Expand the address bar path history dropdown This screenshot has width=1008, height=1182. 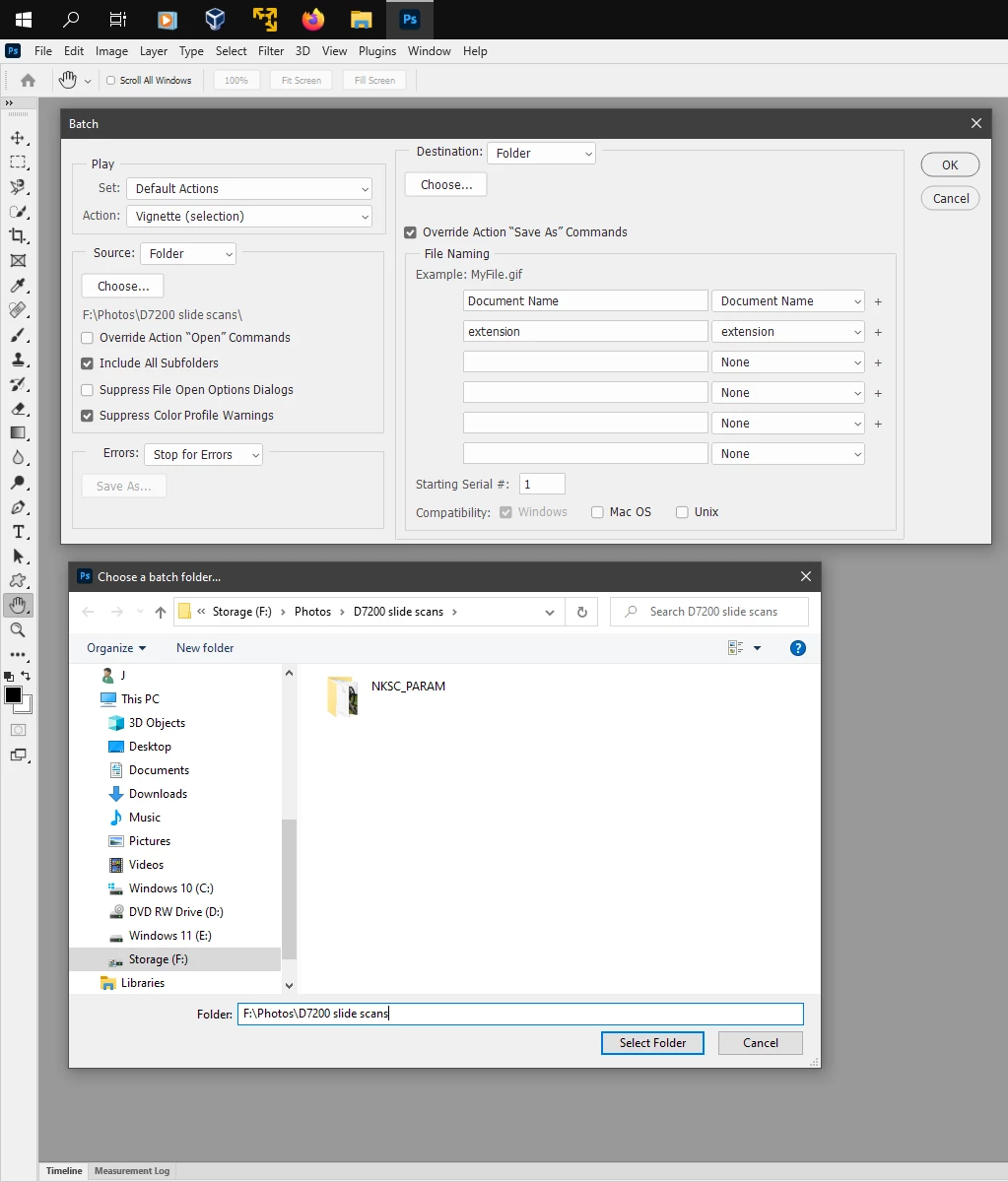tap(551, 612)
